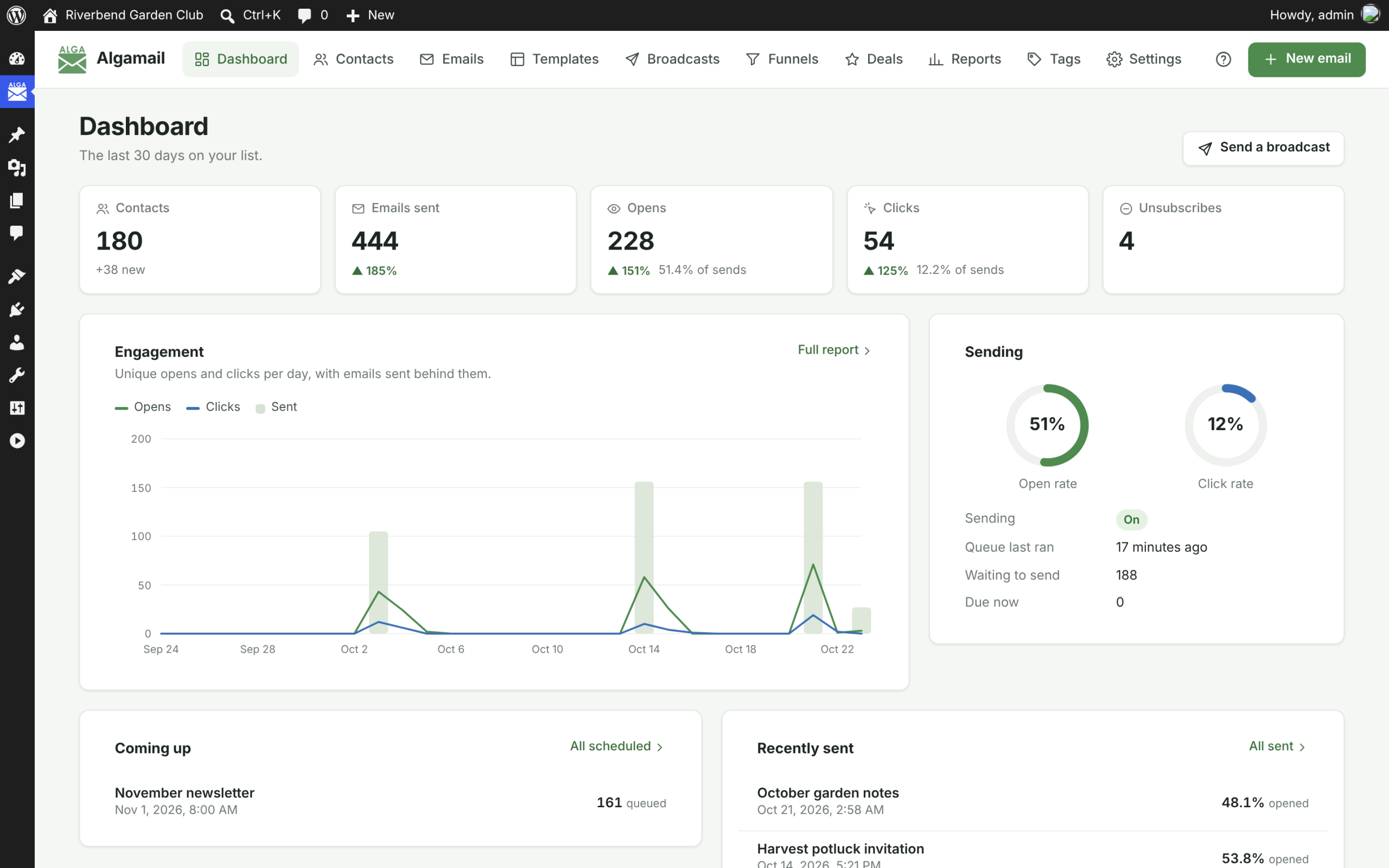Open the New menu in admin bar
The width and height of the screenshot is (1389, 868).
(x=370, y=15)
